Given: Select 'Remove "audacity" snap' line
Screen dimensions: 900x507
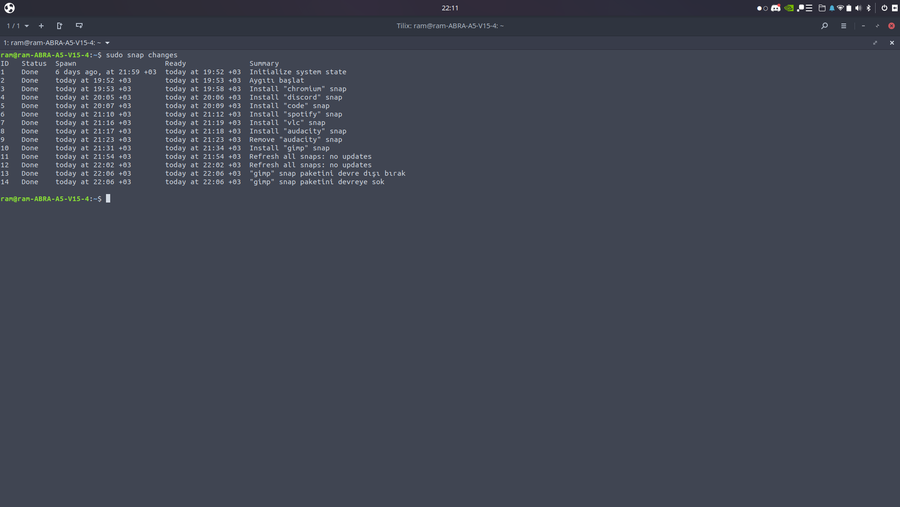Looking at the screenshot, I should click(x=296, y=140).
